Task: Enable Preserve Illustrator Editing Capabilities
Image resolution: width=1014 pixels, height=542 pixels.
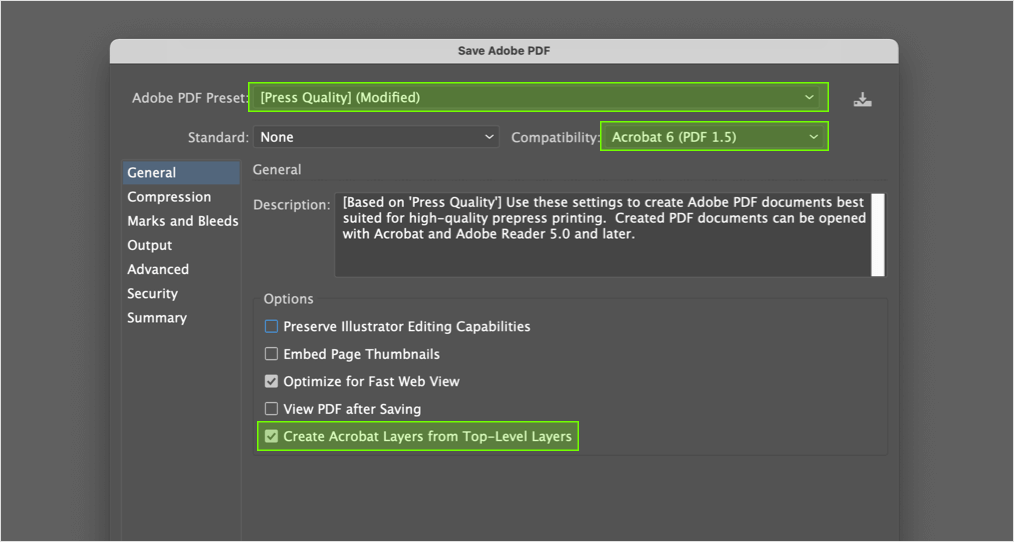Action: coord(271,327)
